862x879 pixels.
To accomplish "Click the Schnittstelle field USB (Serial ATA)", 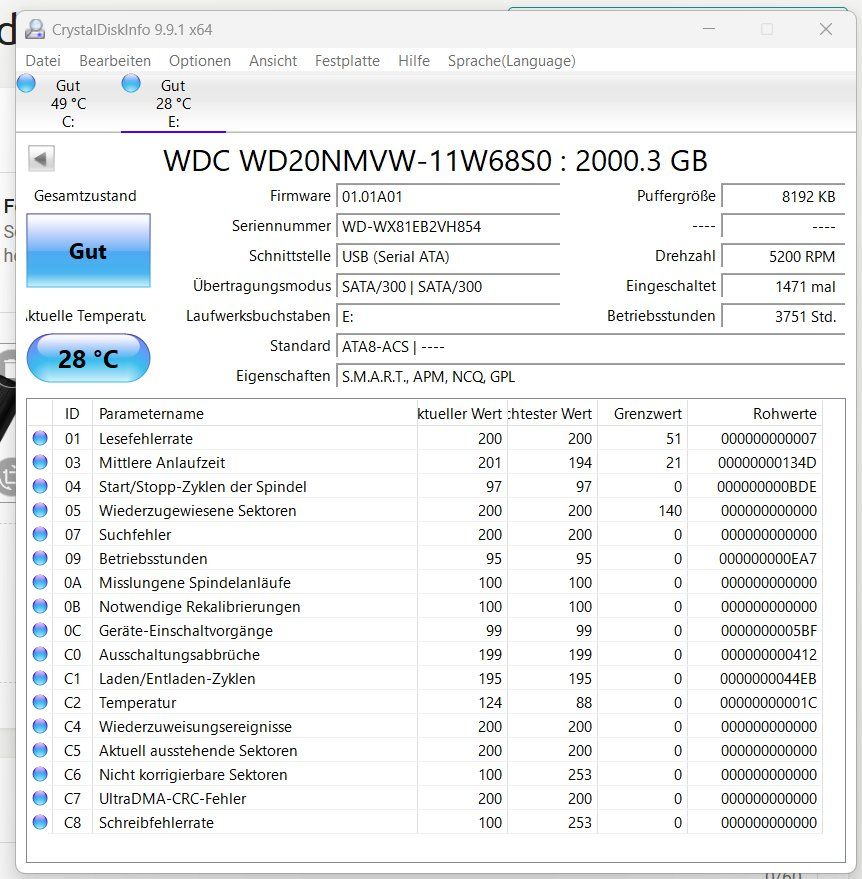I will point(447,257).
